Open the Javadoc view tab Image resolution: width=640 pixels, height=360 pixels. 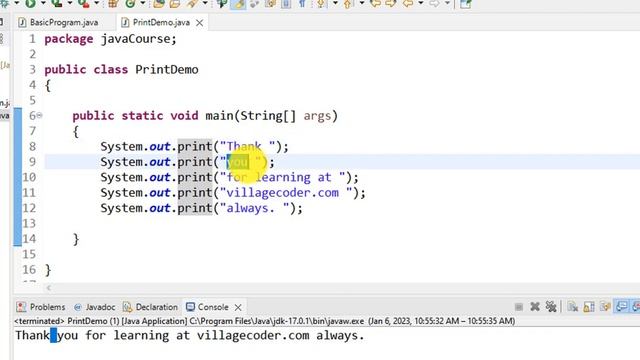95,307
